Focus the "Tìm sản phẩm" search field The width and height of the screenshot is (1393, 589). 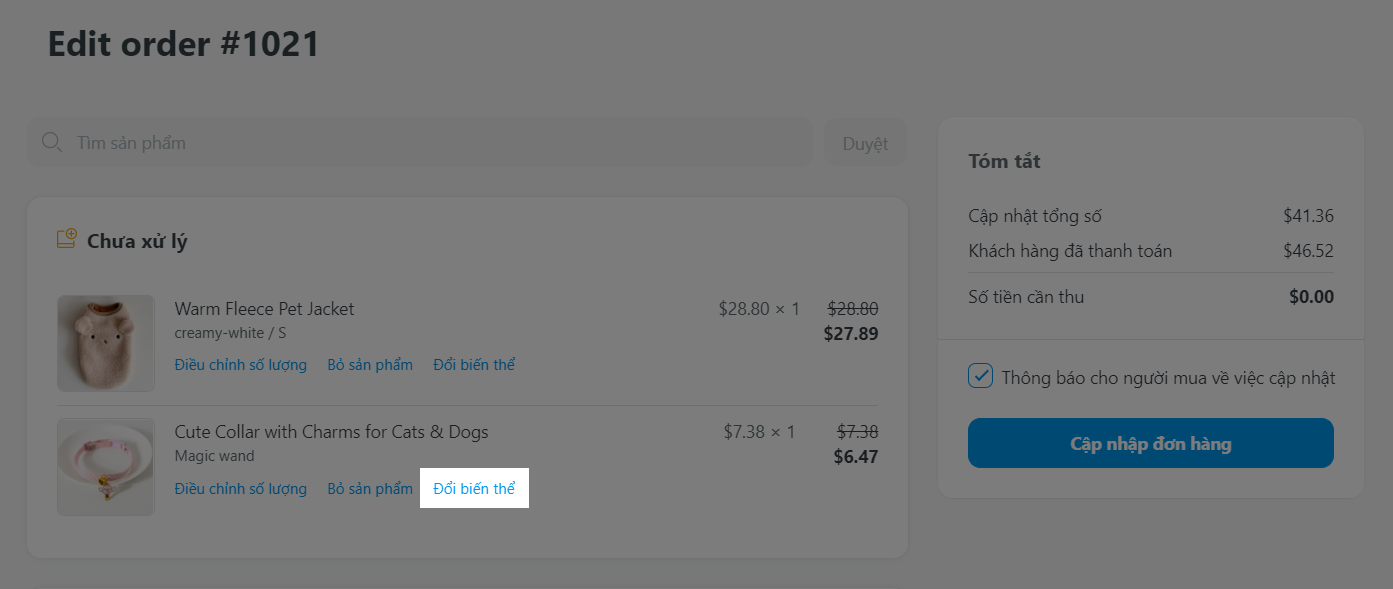[430, 143]
